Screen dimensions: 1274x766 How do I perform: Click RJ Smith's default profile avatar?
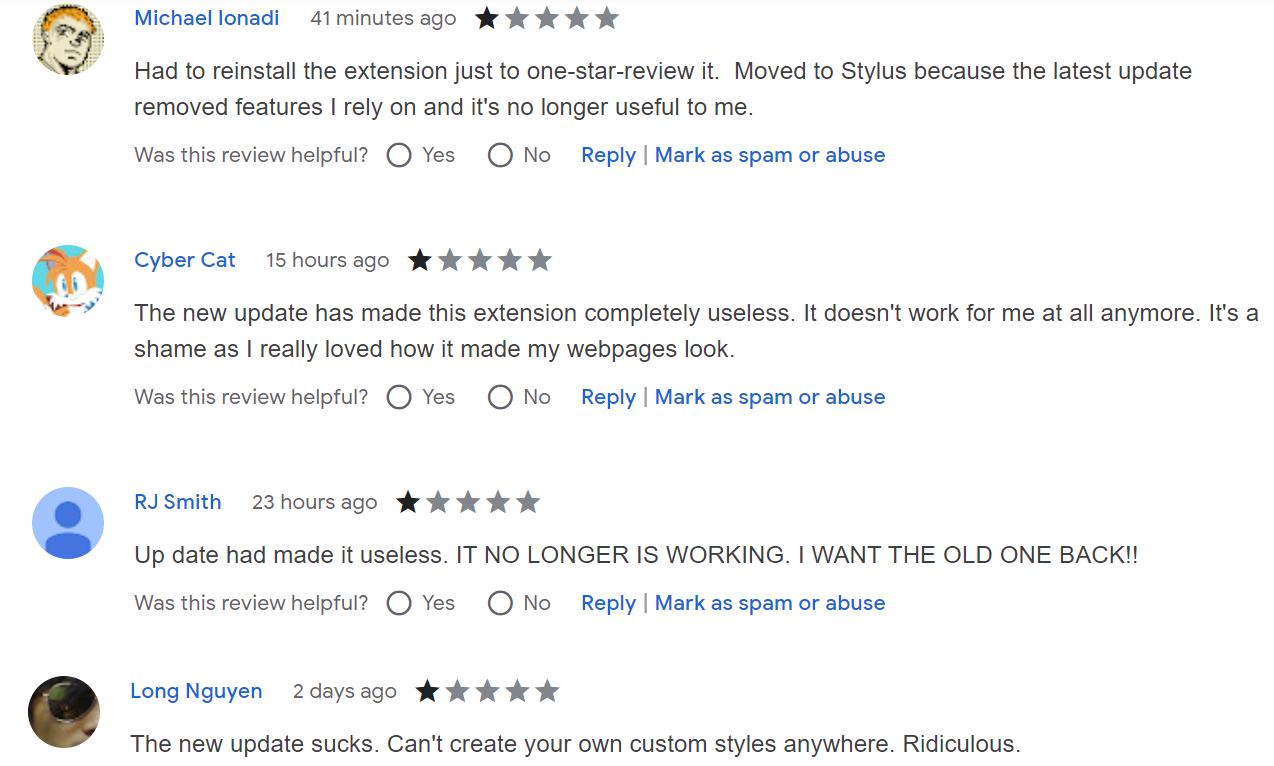pos(68,523)
